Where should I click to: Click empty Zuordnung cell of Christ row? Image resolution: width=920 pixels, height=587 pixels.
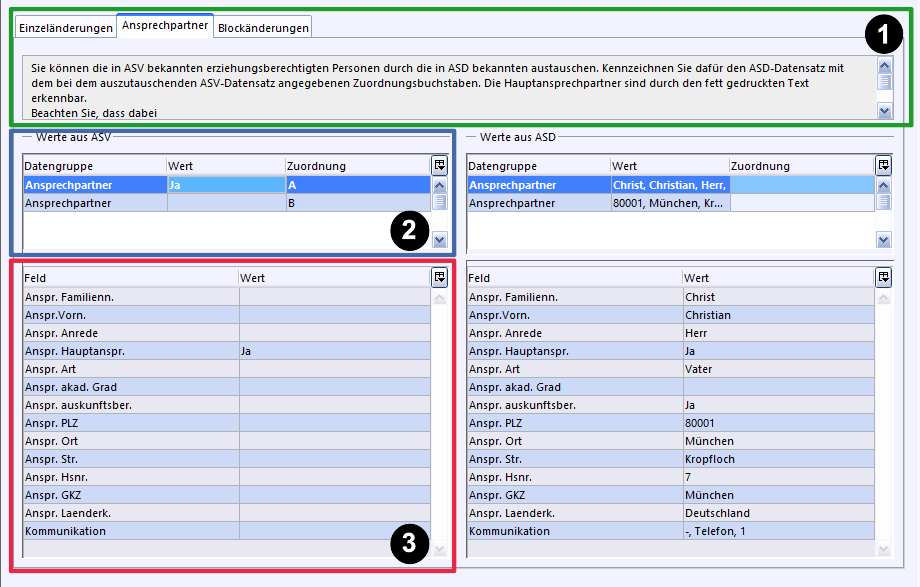click(802, 185)
